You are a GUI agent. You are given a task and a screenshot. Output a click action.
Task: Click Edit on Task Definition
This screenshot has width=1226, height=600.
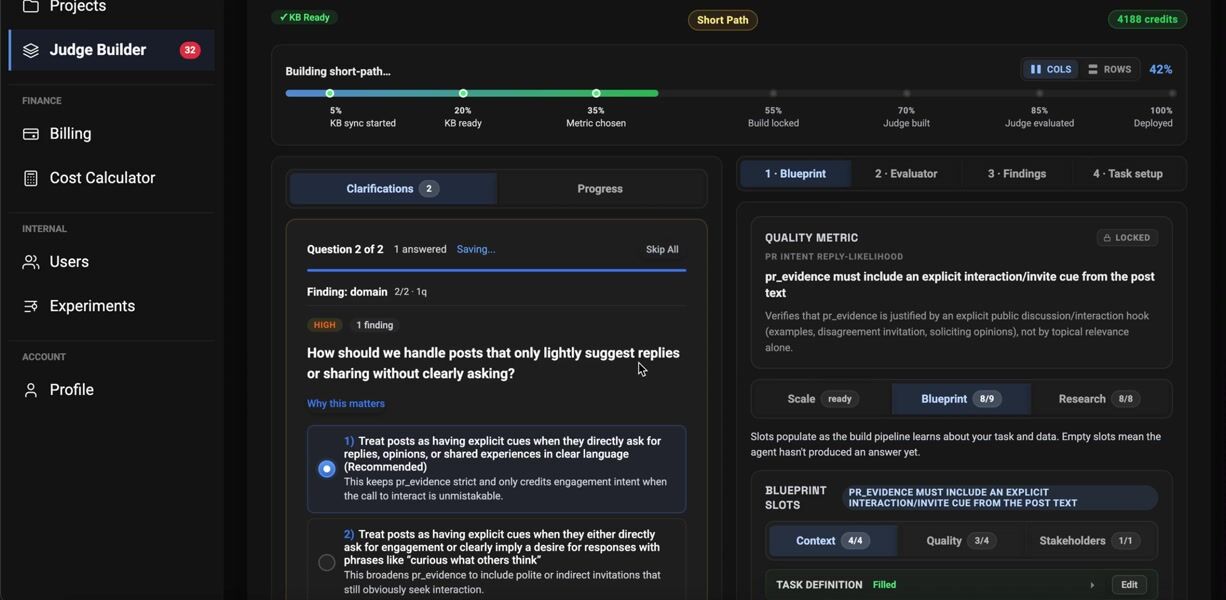pos(1129,585)
